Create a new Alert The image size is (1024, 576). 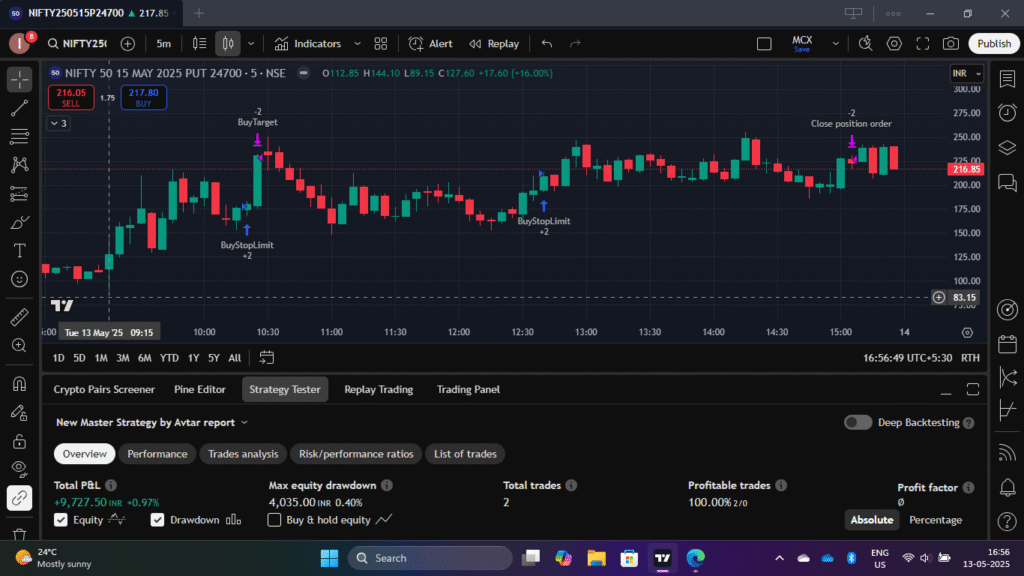pyautogui.click(x=431, y=44)
